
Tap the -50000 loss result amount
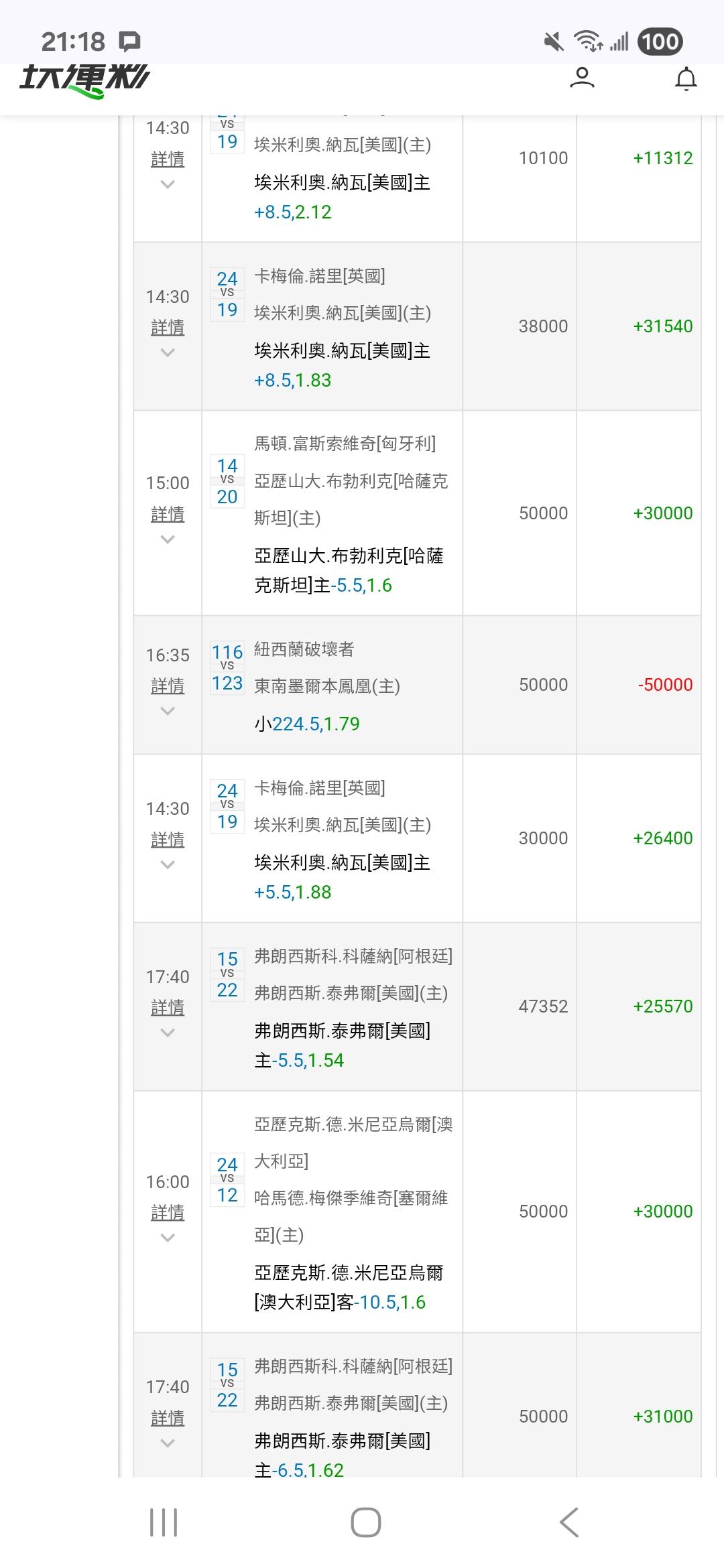(x=665, y=685)
